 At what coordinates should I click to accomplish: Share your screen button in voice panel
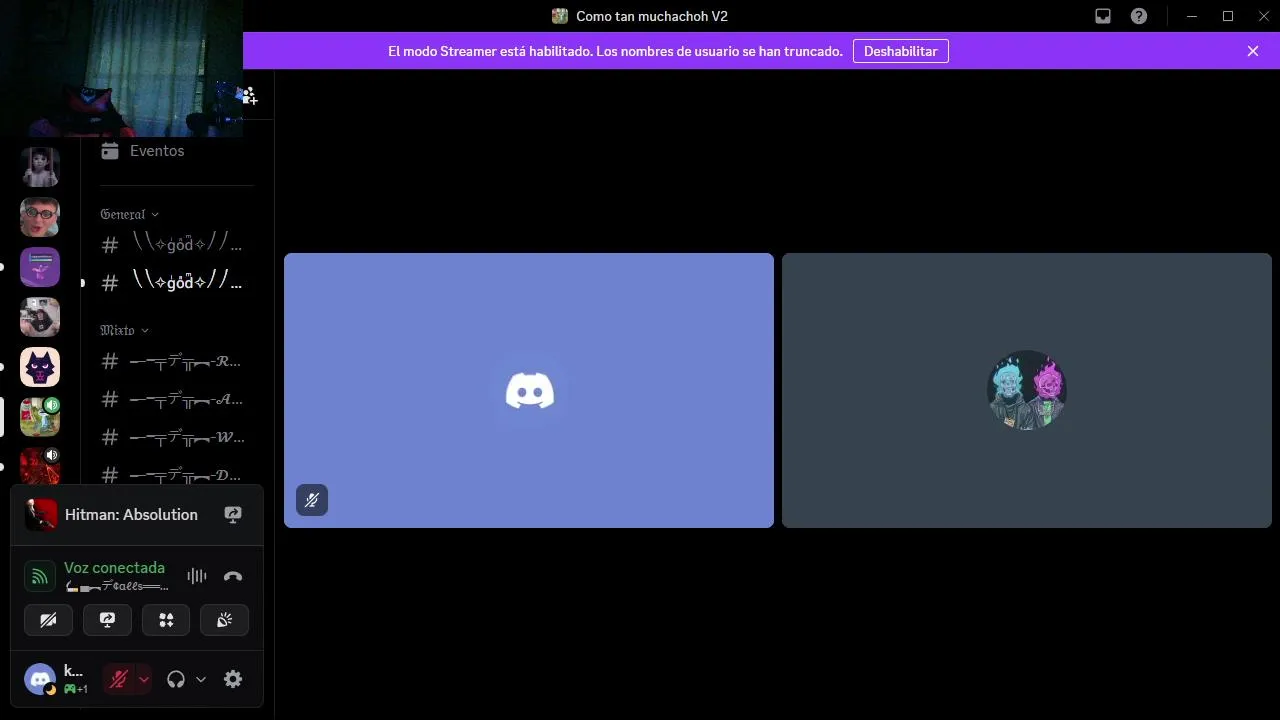pyautogui.click(x=107, y=620)
